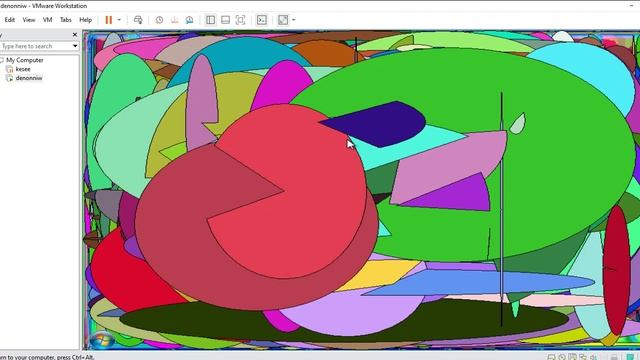Click the Windows Start orb in the guest
This screenshot has height=360, width=640.
(x=102, y=340)
